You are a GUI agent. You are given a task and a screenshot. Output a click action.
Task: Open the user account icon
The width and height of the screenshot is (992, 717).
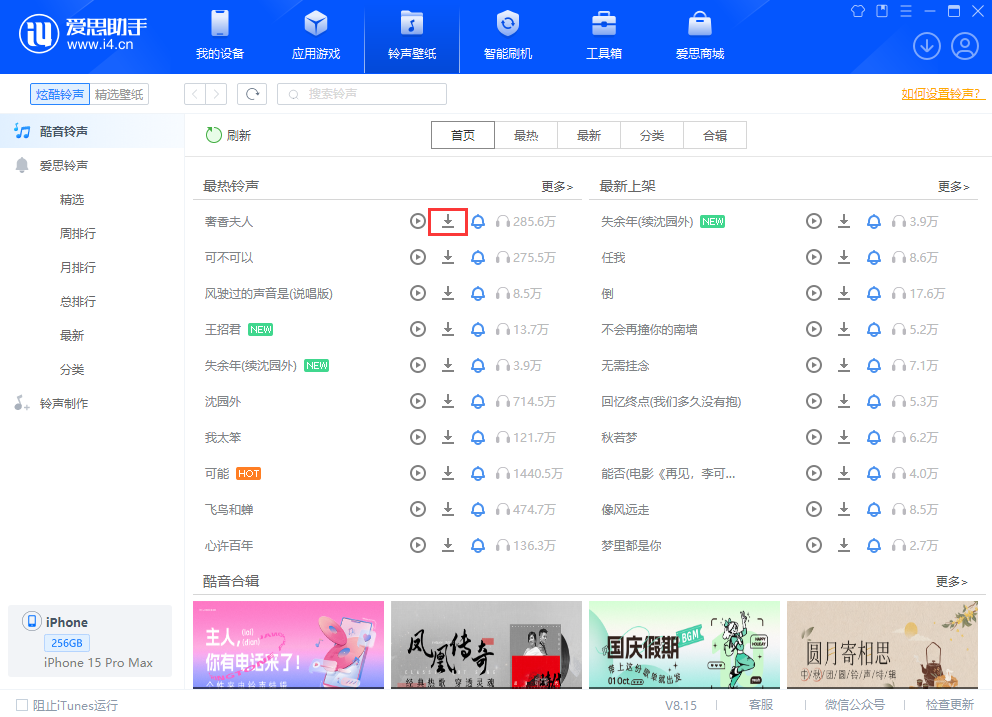pos(964,46)
